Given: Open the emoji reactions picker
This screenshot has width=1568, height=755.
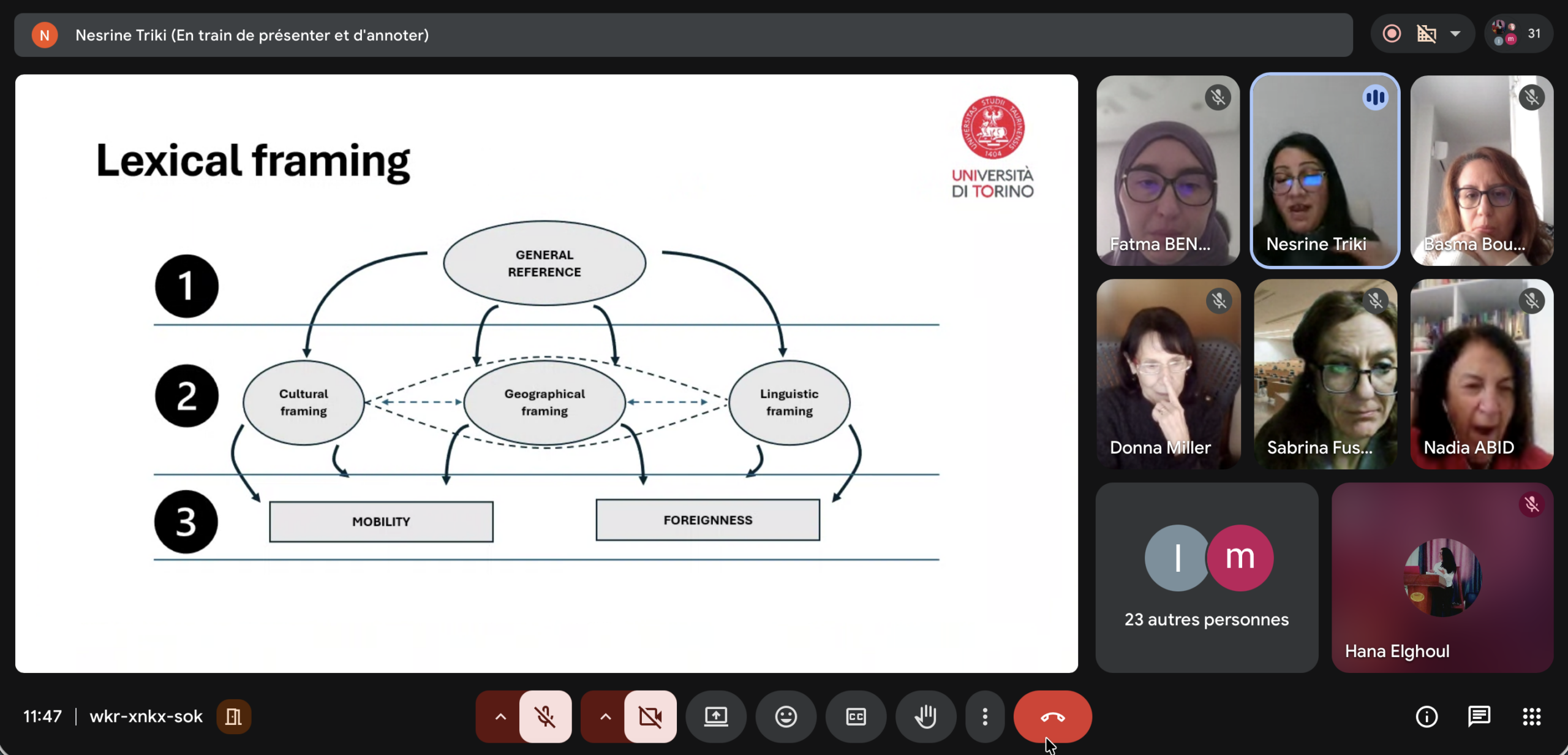Looking at the screenshot, I should [x=786, y=716].
